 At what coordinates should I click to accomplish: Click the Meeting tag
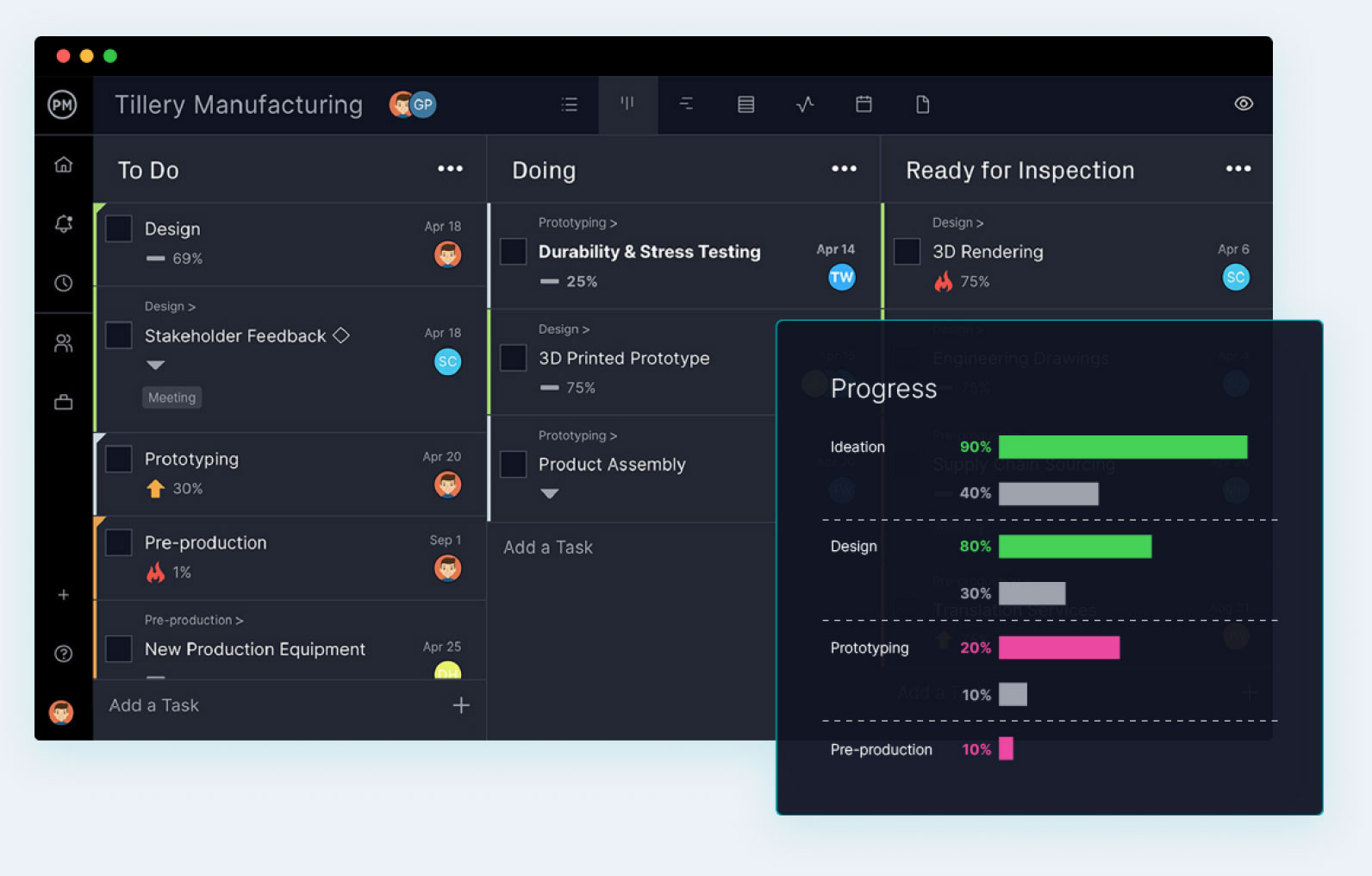pos(171,397)
